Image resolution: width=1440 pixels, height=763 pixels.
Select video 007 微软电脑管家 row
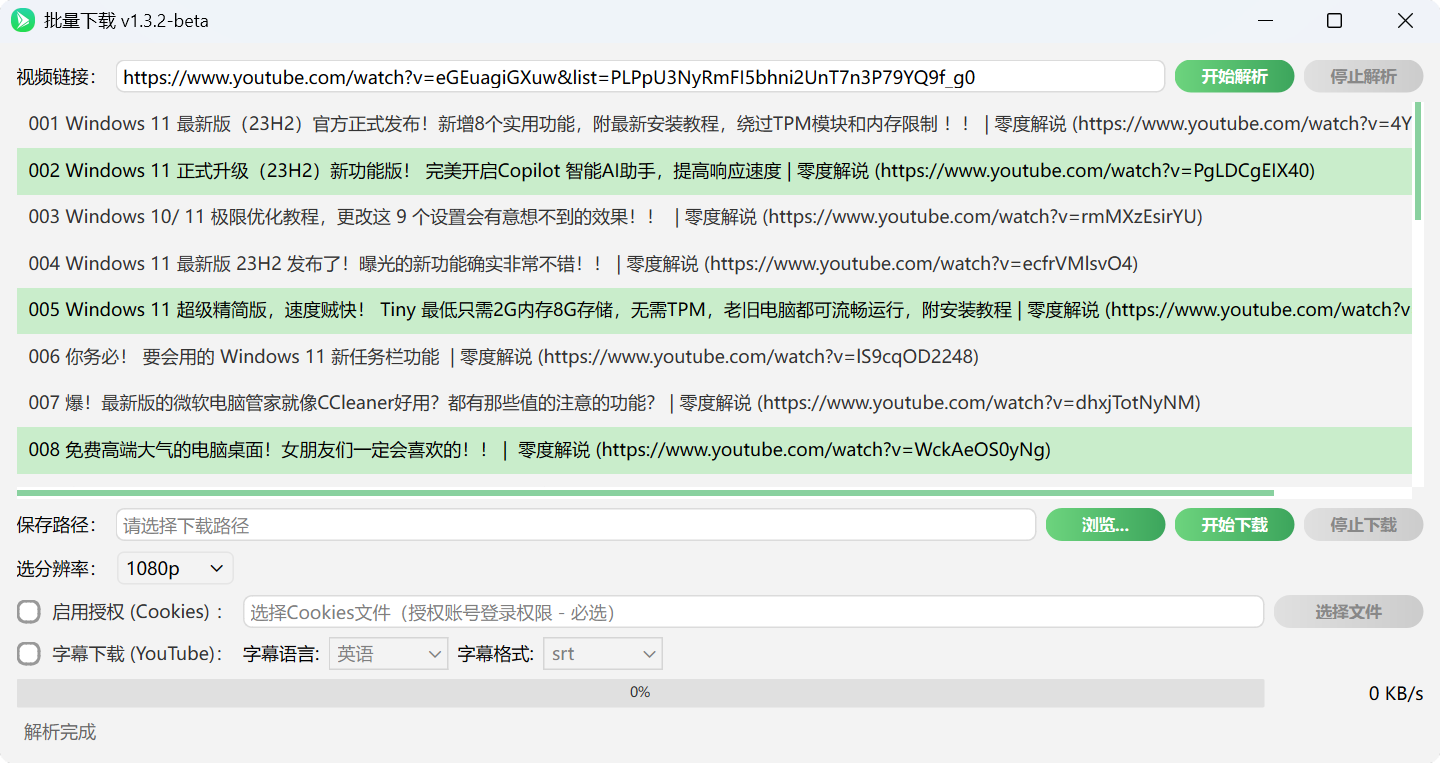coord(714,403)
